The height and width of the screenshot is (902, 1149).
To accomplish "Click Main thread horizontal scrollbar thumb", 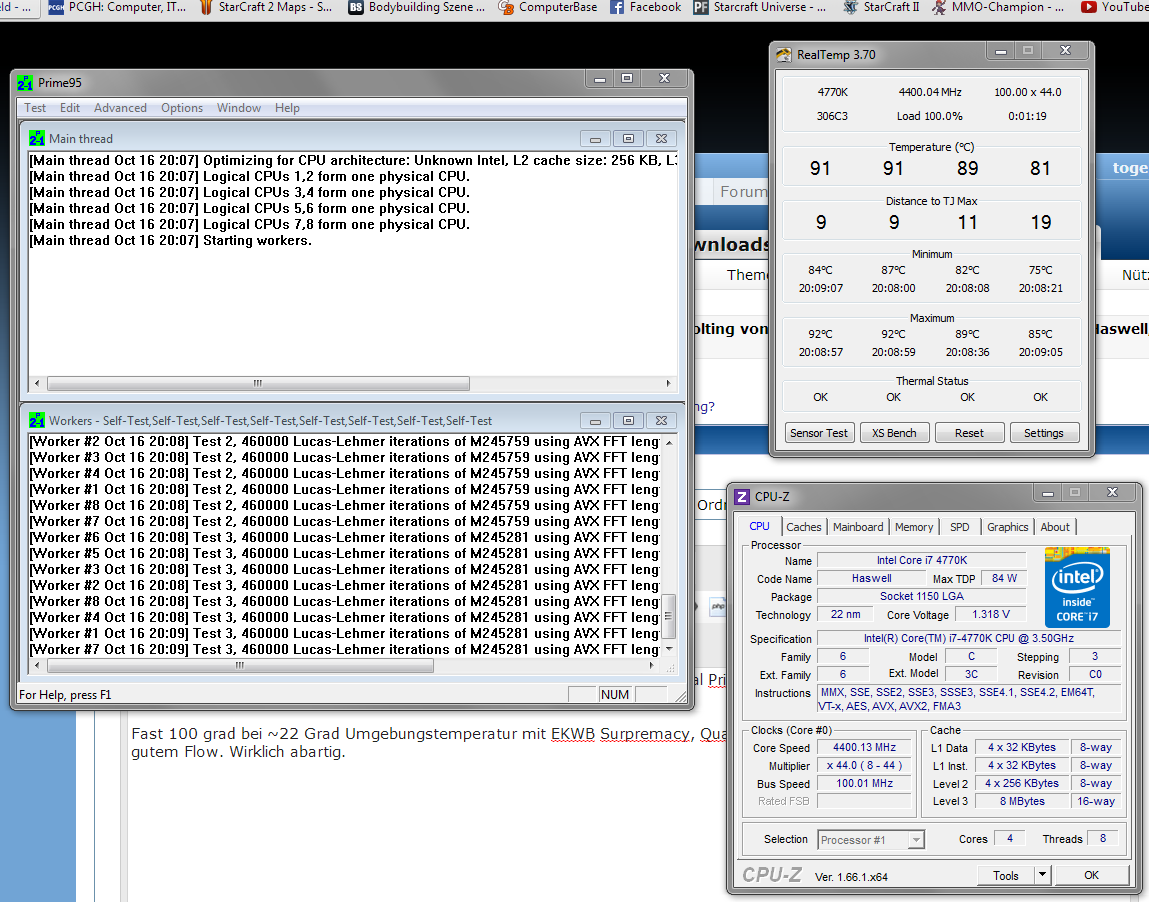I will click(258, 383).
